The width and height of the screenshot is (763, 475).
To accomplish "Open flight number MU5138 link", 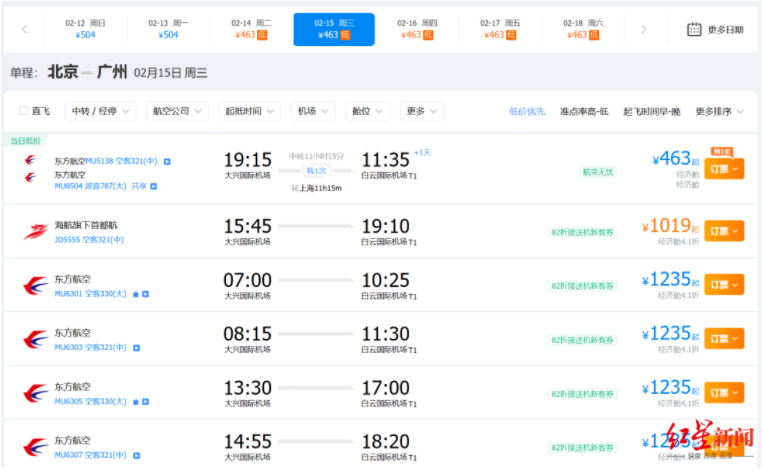I will [99, 161].
